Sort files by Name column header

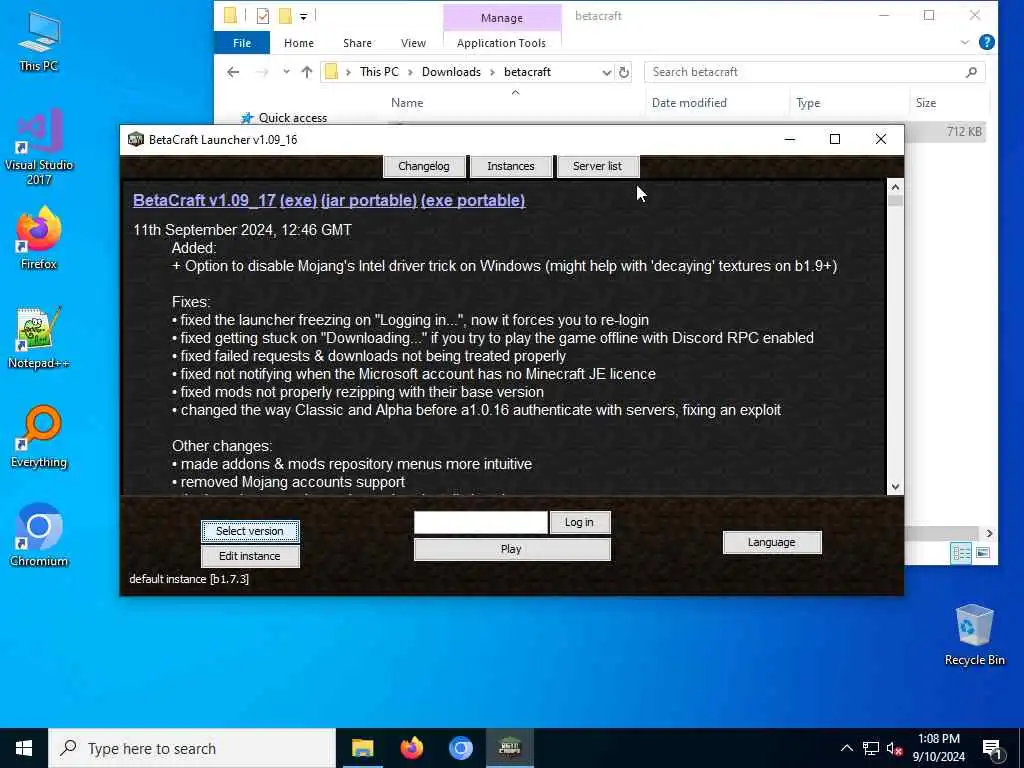(x=407, y=103)
